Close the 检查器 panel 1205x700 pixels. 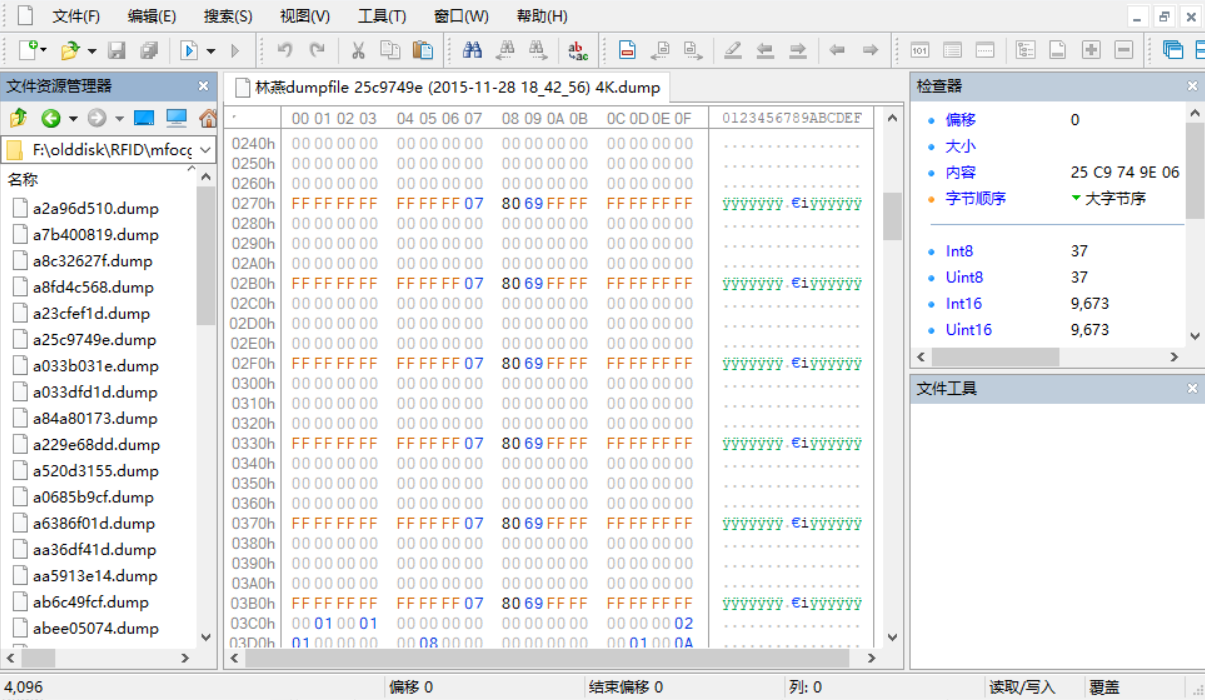pyautogui.click(x=1192, y=86)
